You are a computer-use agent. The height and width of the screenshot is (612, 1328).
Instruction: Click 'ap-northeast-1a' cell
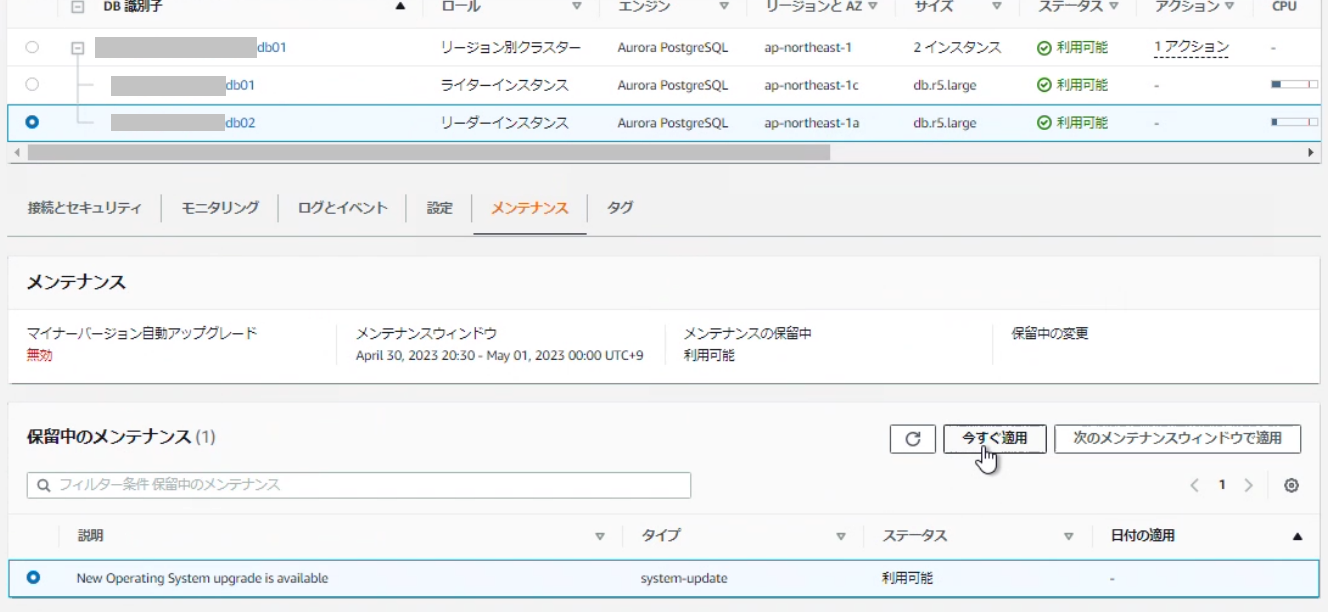(811, 123)
